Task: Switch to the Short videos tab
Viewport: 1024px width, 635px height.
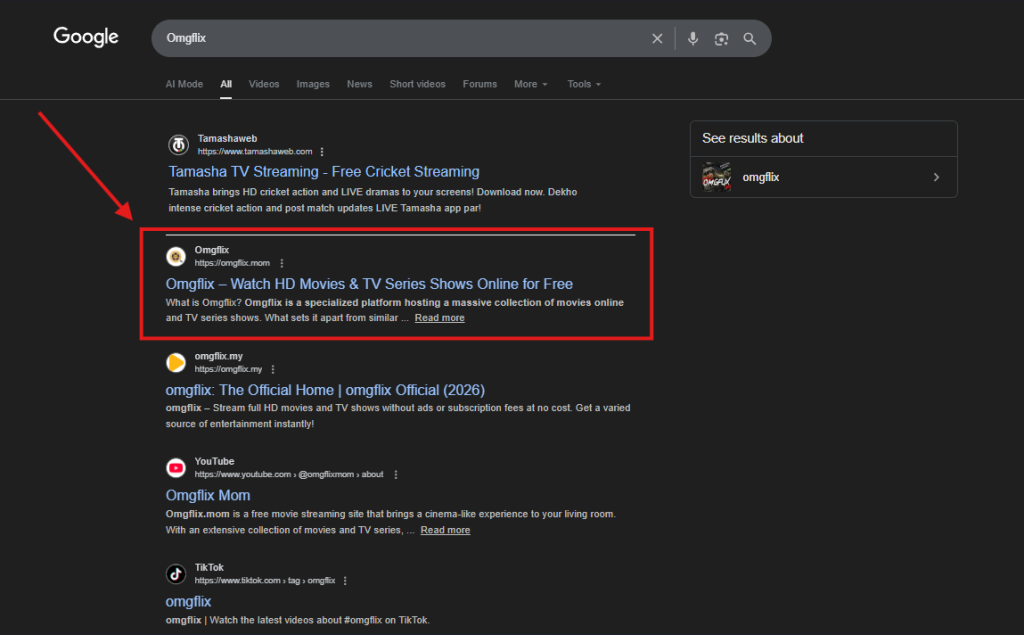Action: 417,84
